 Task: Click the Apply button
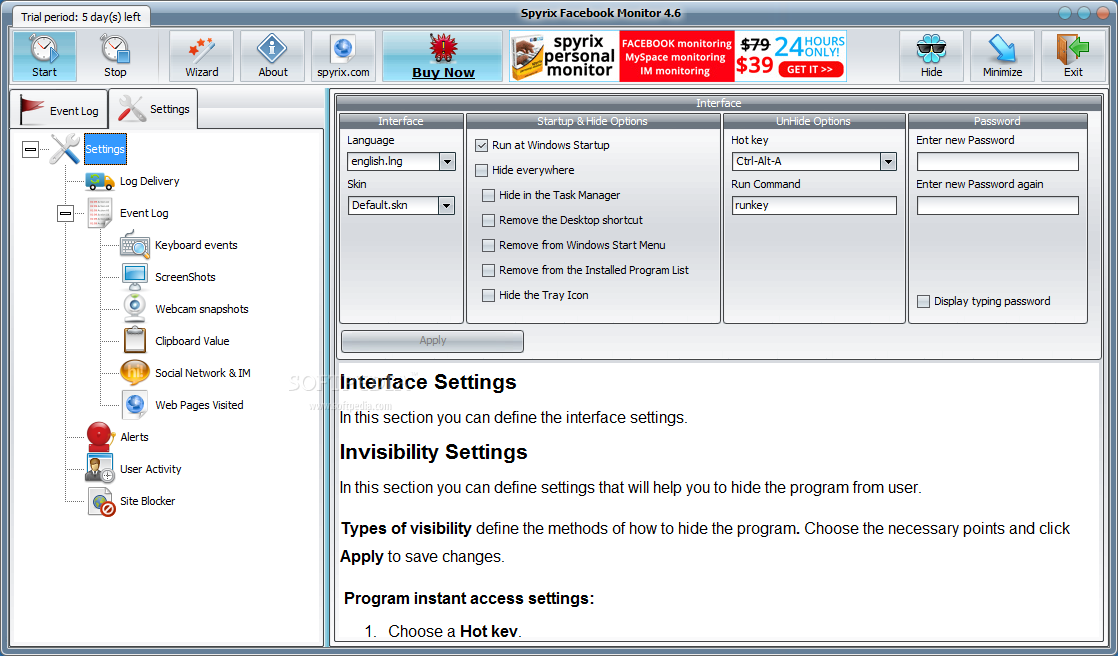point(432,341)
